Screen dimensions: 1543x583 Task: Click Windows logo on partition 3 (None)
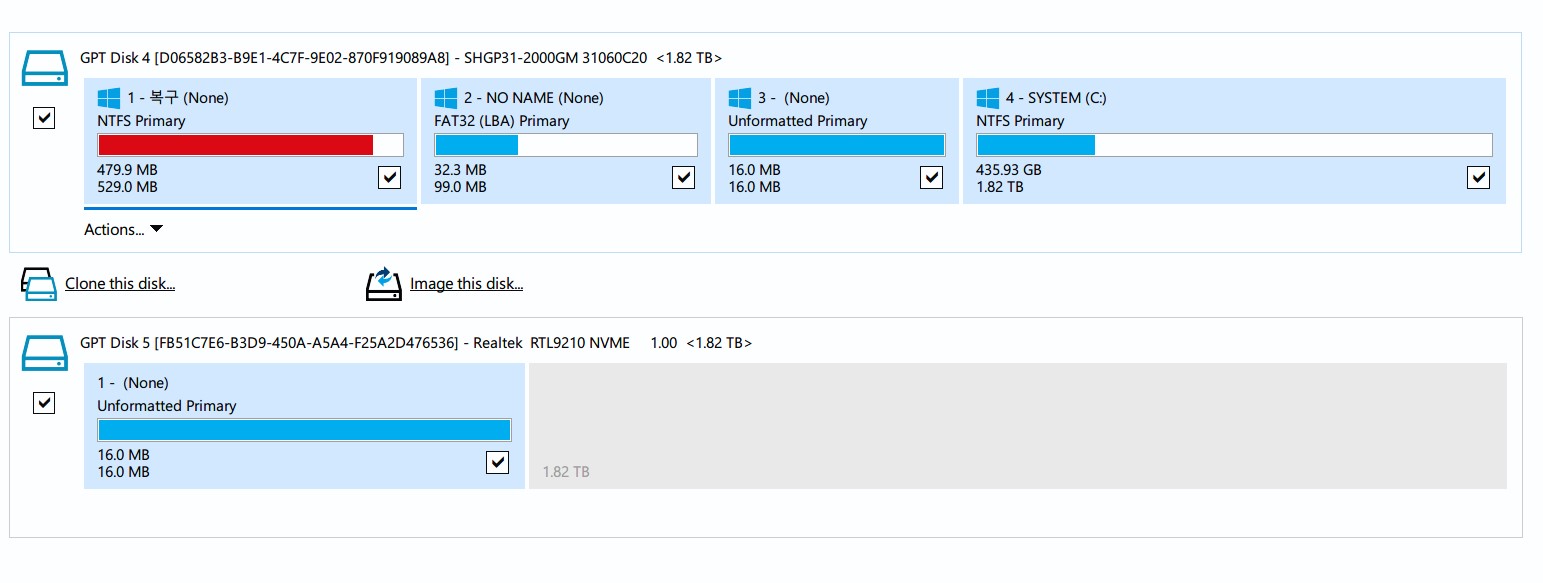point(739,98)
